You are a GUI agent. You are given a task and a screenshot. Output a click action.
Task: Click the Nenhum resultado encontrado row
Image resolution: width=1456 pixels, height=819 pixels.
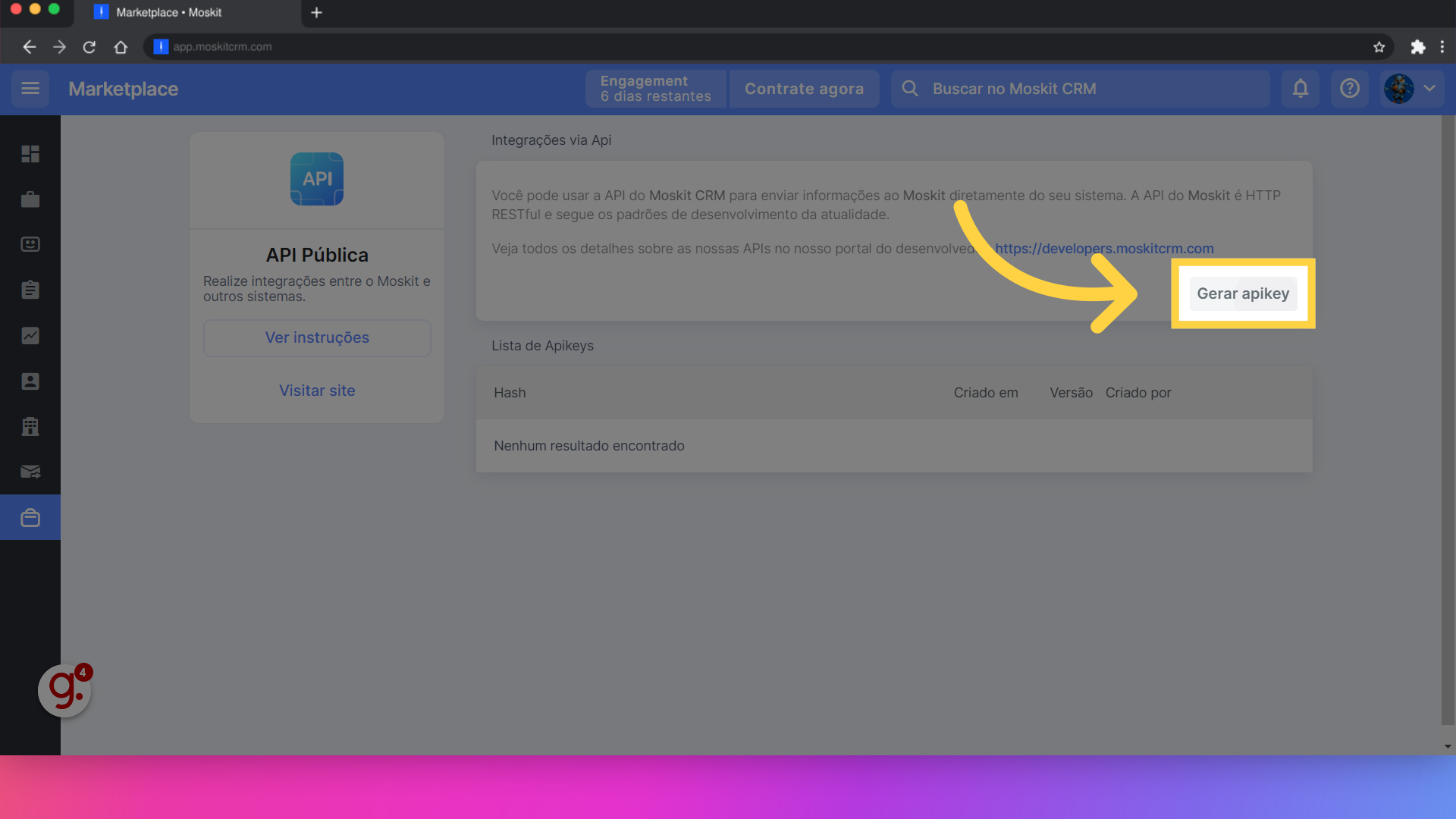[x=894, y=446]
